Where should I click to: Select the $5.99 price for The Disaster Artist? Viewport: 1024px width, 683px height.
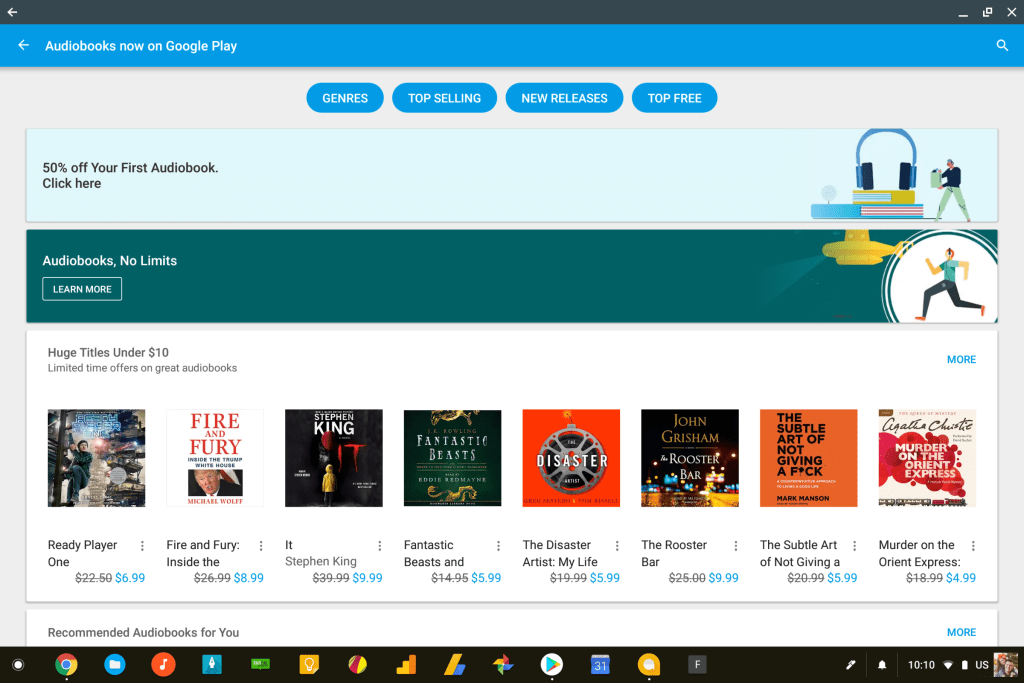605,578
